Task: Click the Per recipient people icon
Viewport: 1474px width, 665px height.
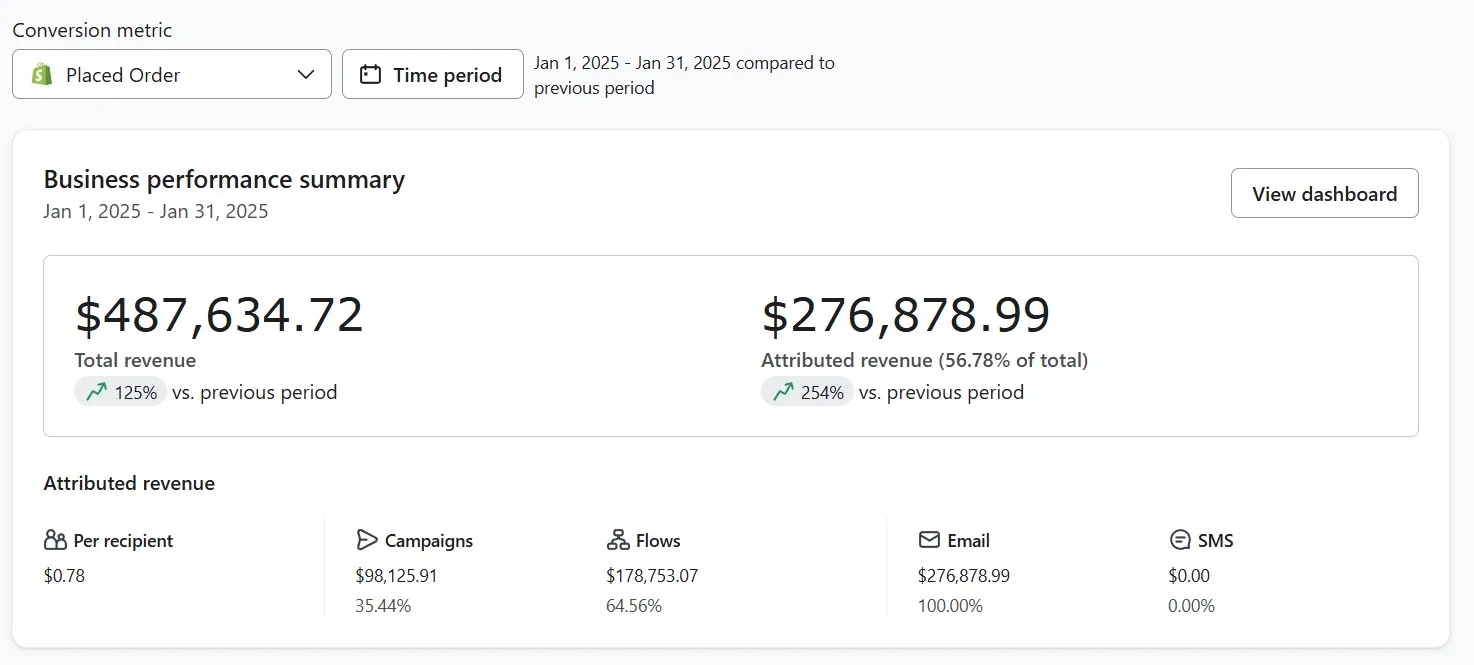Action: tap(55, 541)
